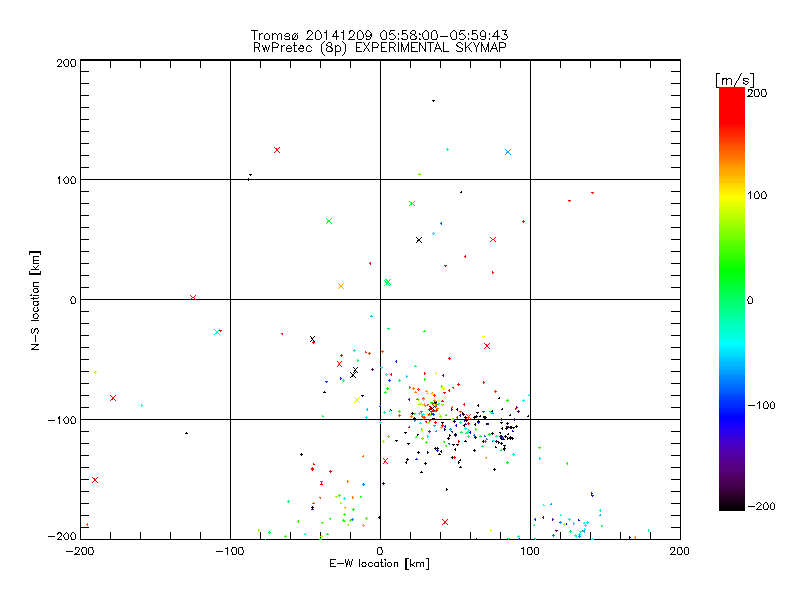Click the red X marker near 43 km, -186 km
The width and height of the screenshot is (800, 600).
445,522
